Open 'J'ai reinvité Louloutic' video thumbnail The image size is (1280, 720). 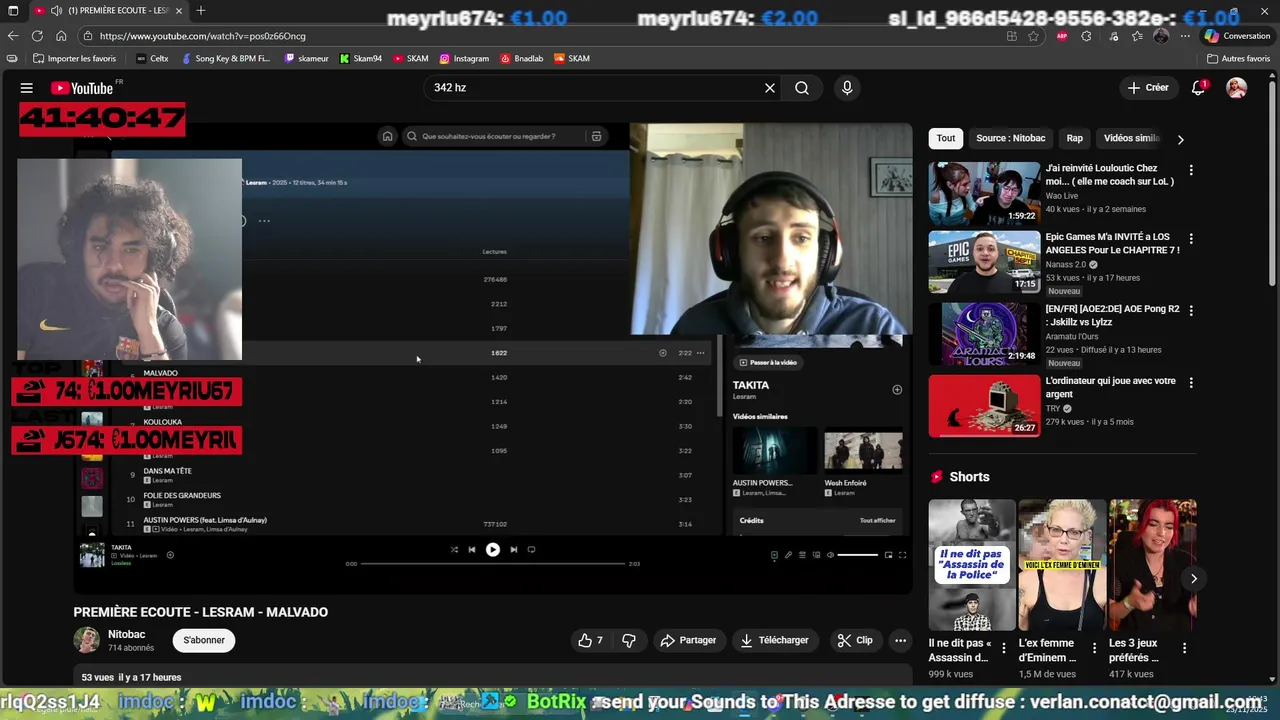tap(984, 193)
